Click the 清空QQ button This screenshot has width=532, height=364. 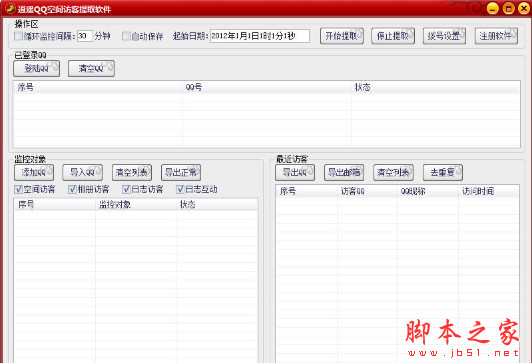[x=91, y=69]
